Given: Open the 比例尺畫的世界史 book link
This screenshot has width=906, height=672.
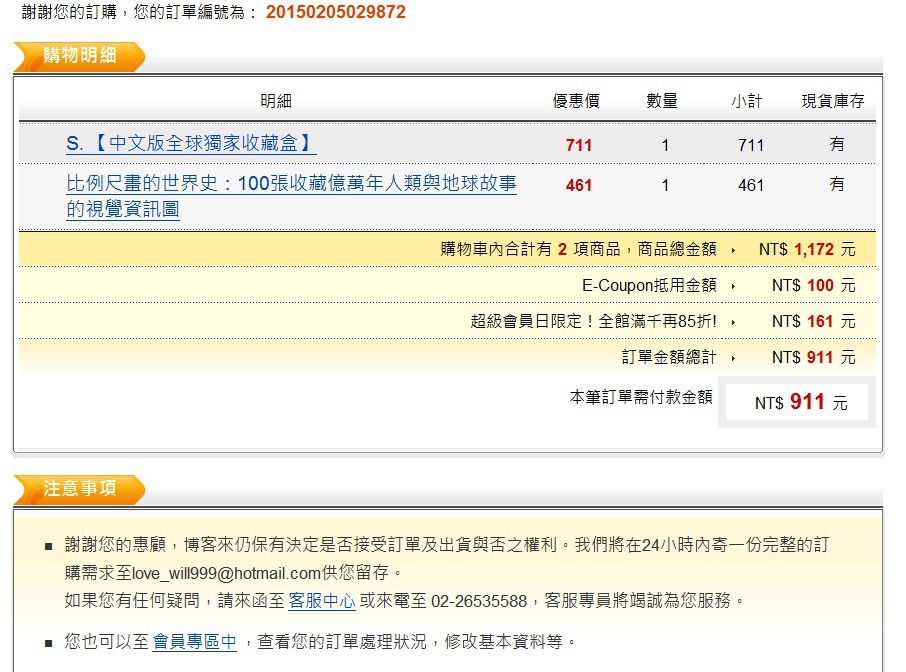Looking at the screenshot, I should tap(291, 196).
